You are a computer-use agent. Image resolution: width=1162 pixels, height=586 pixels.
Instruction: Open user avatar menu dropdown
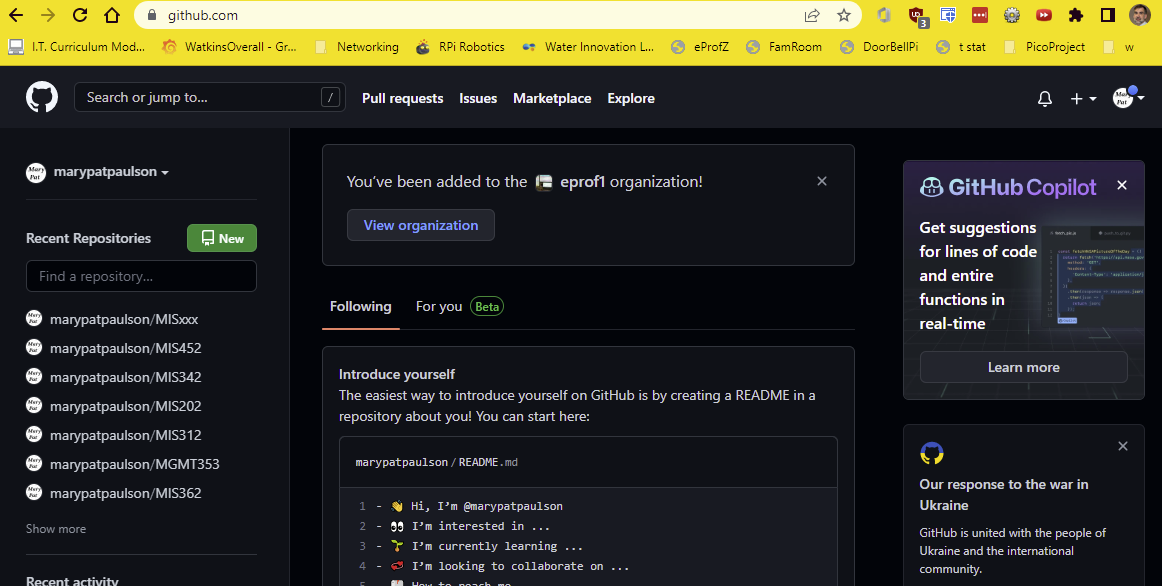(1128, 97)
